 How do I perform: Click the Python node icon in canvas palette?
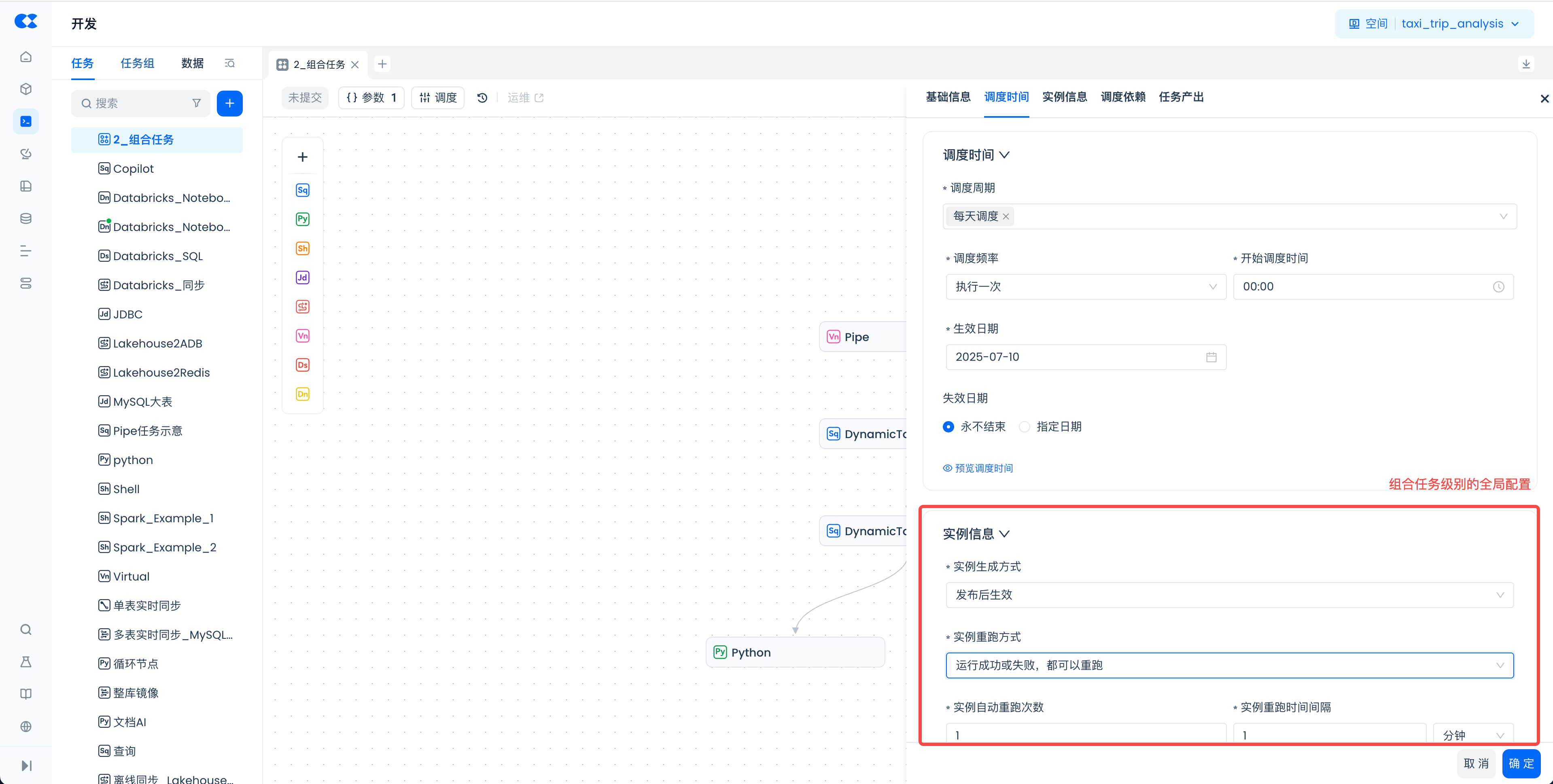pos(303,219)
